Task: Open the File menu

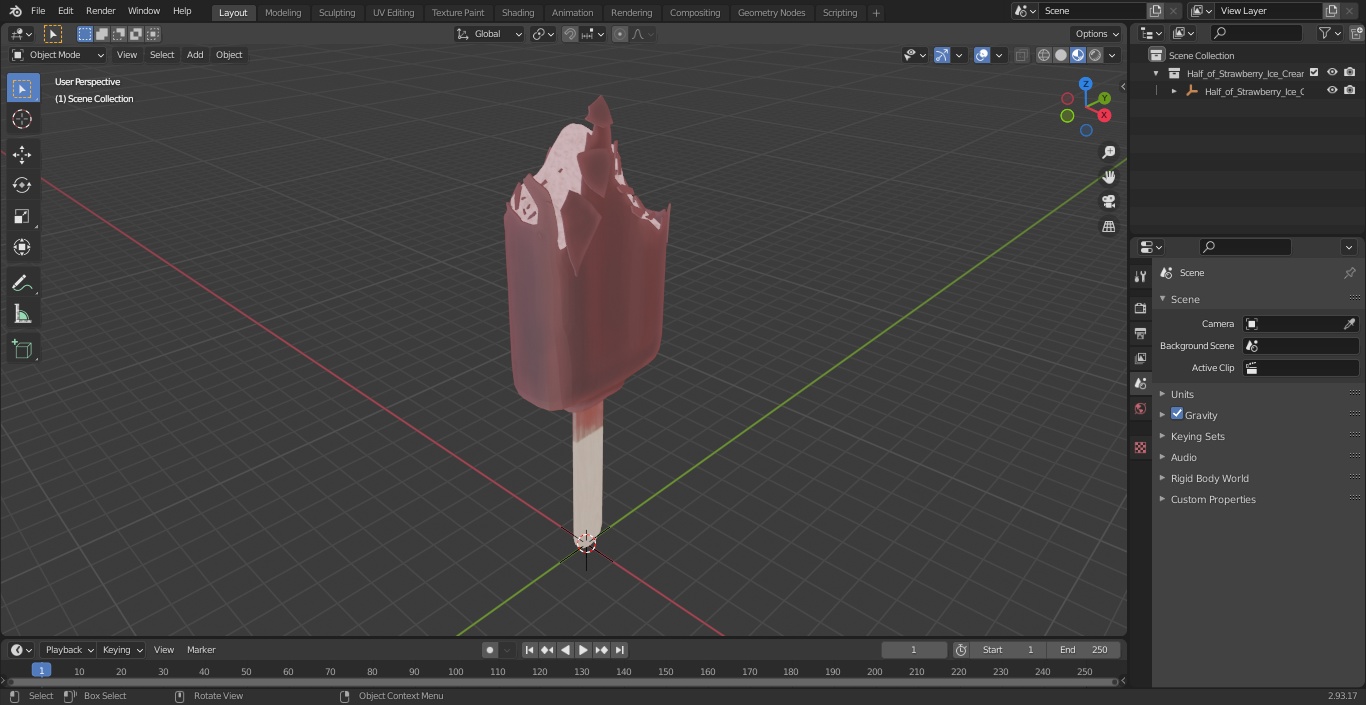Action: (x=38, y=11)
